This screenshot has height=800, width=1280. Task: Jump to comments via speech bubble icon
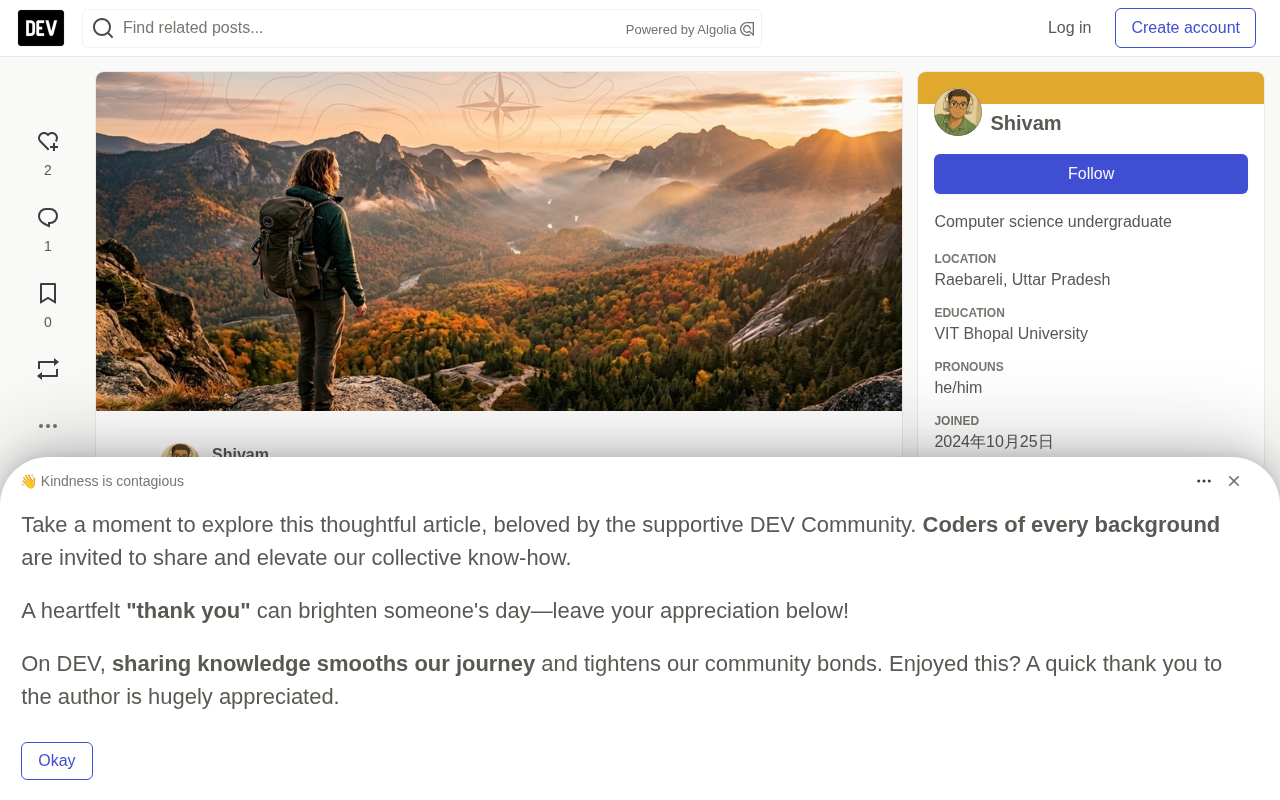pos(48,218)
